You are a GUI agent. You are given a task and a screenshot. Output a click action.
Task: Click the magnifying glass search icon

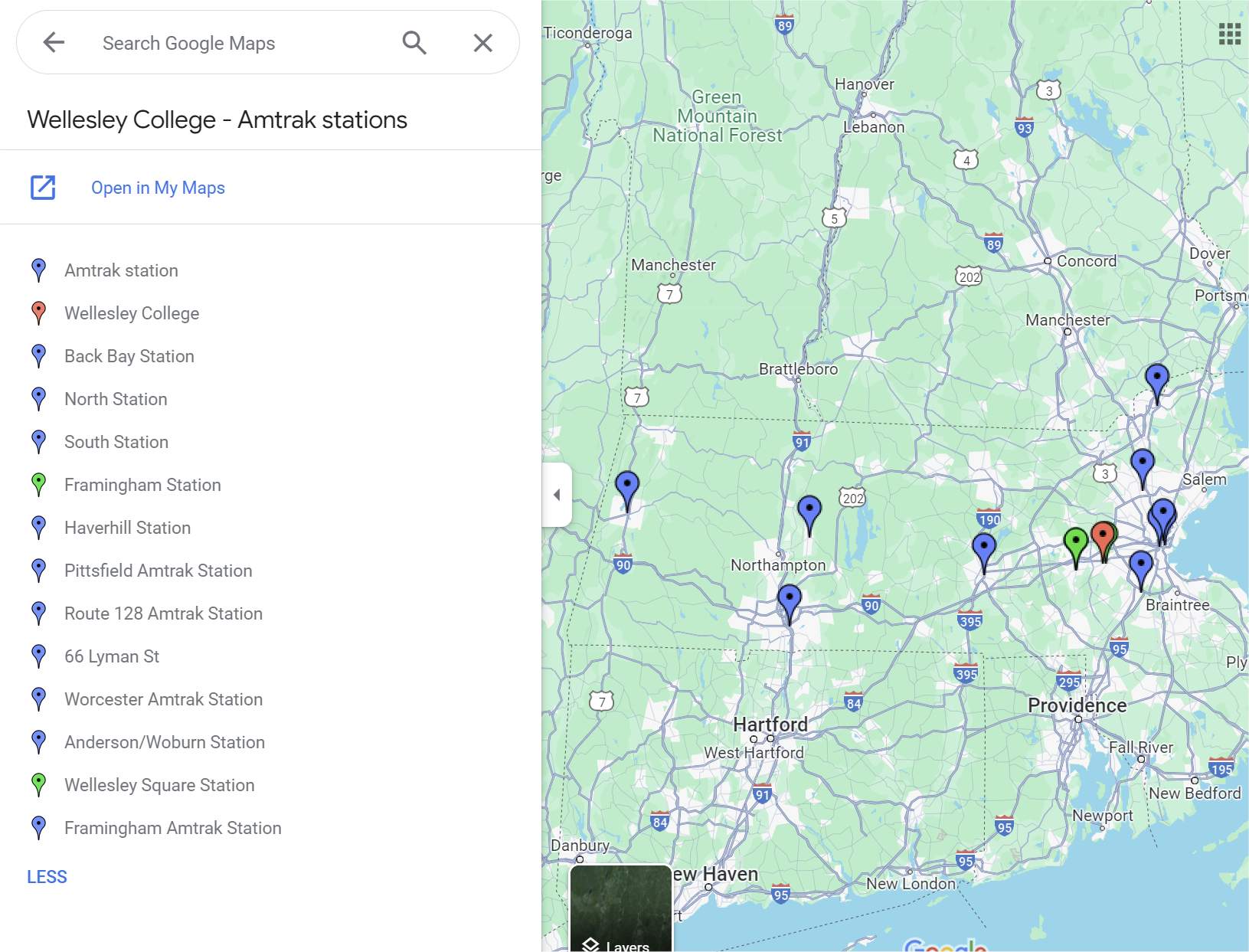414,43
